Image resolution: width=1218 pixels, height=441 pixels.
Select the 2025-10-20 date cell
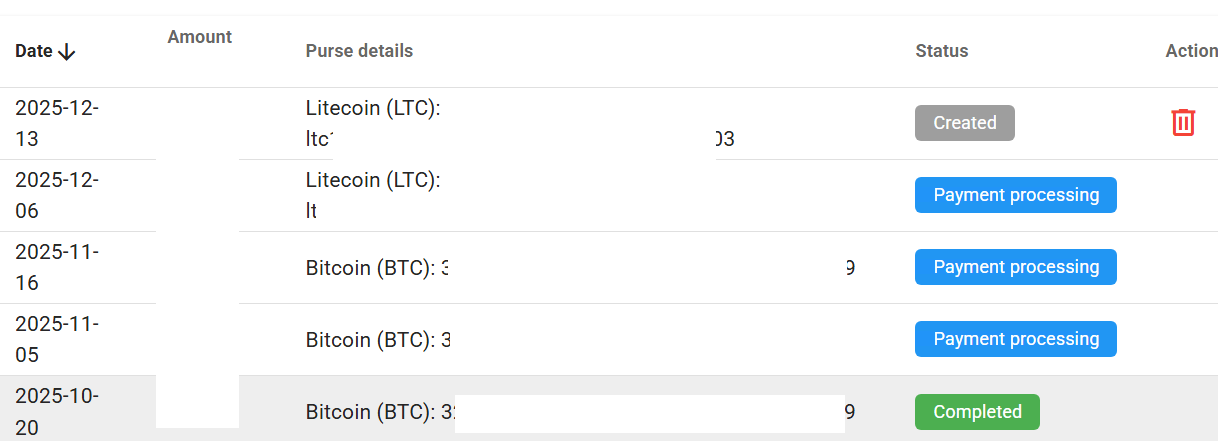(57, 411)
